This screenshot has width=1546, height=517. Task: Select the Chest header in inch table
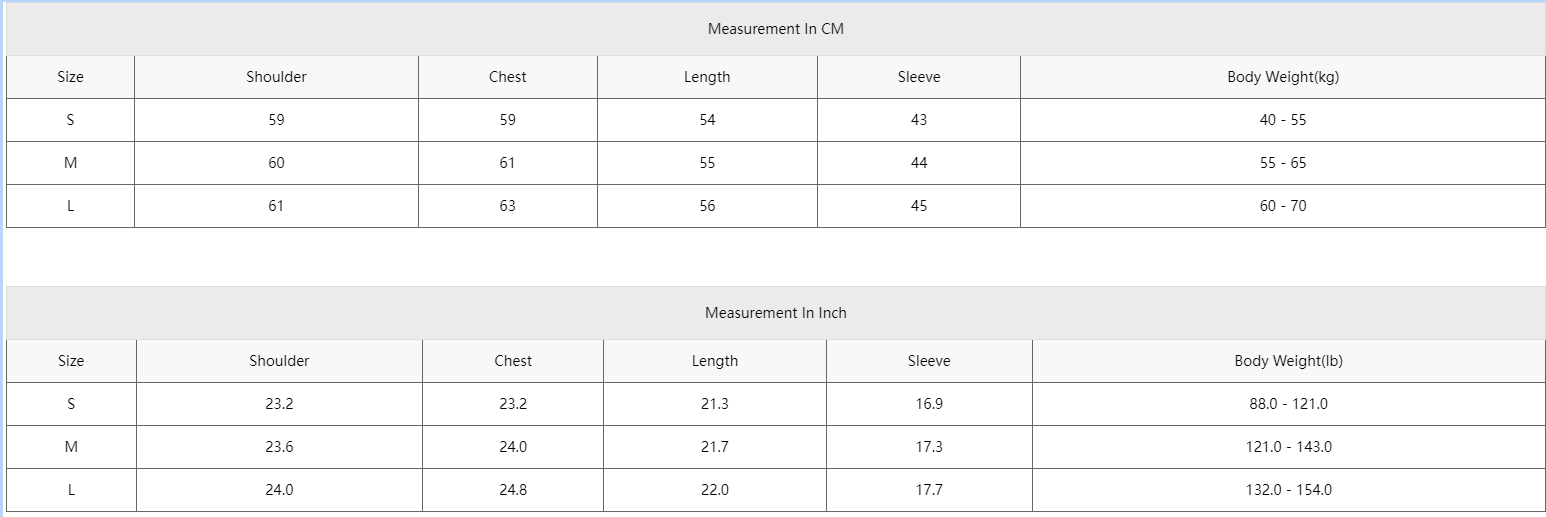pyautogui.click(x=513, y=361)
